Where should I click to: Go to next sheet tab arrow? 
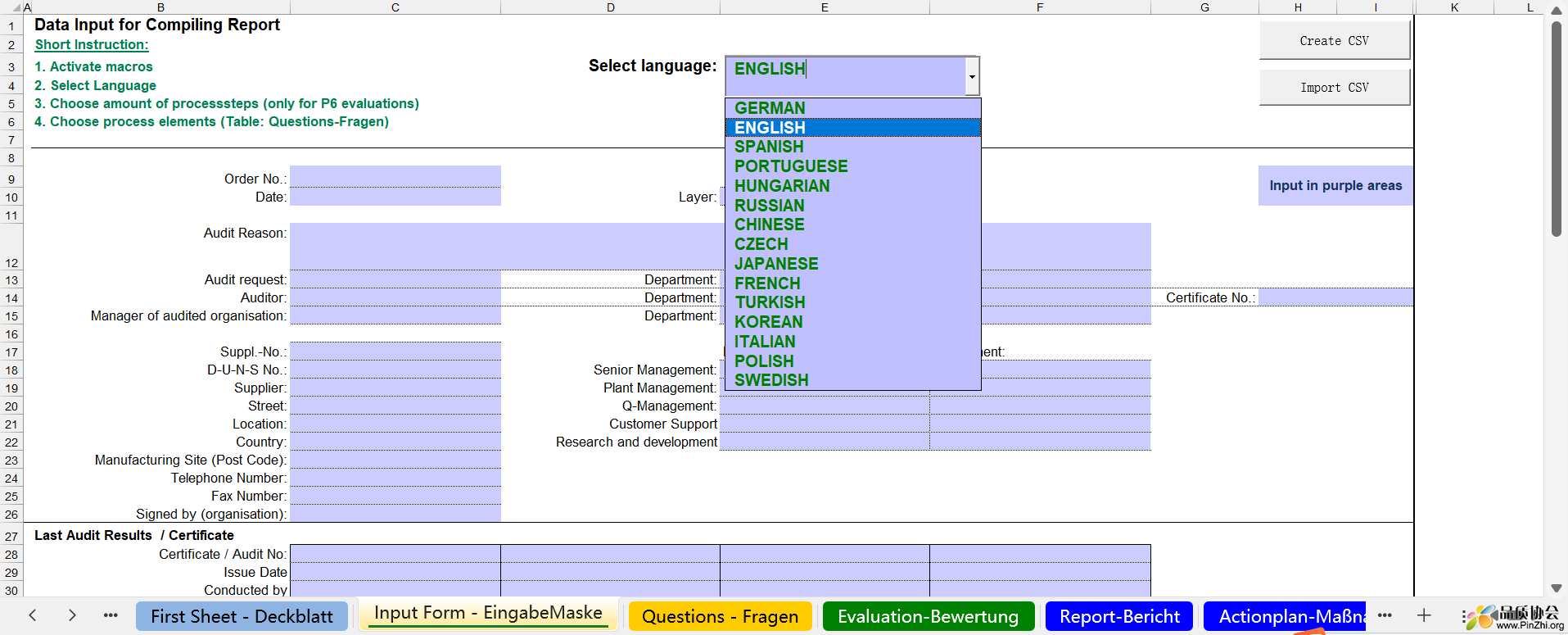point(72,615)
